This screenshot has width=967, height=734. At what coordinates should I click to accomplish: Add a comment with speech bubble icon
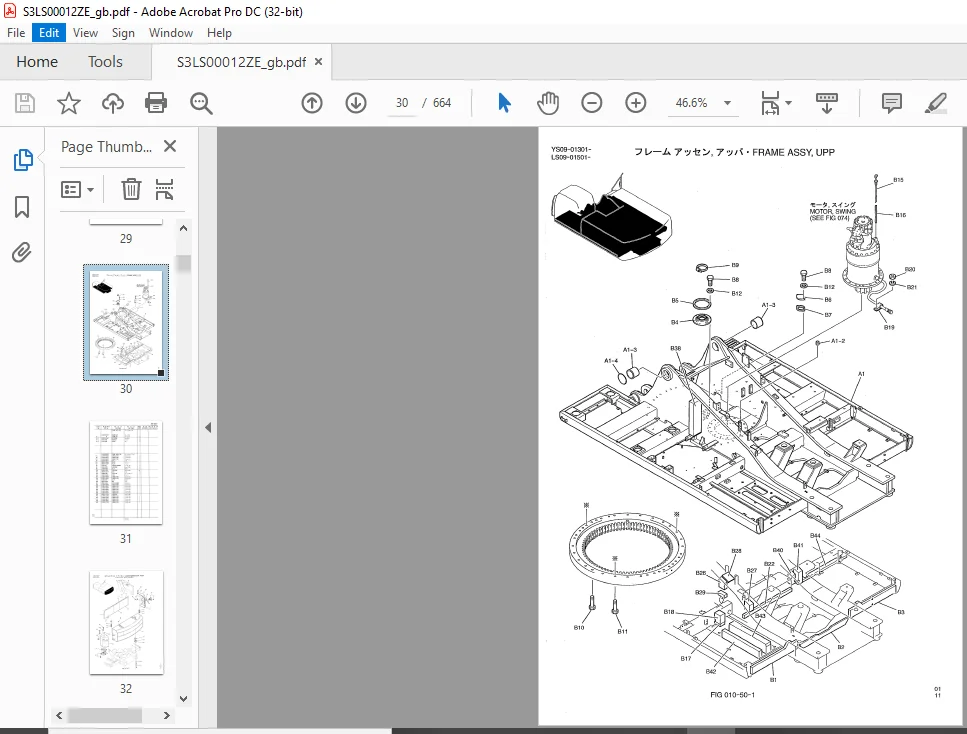892,103
